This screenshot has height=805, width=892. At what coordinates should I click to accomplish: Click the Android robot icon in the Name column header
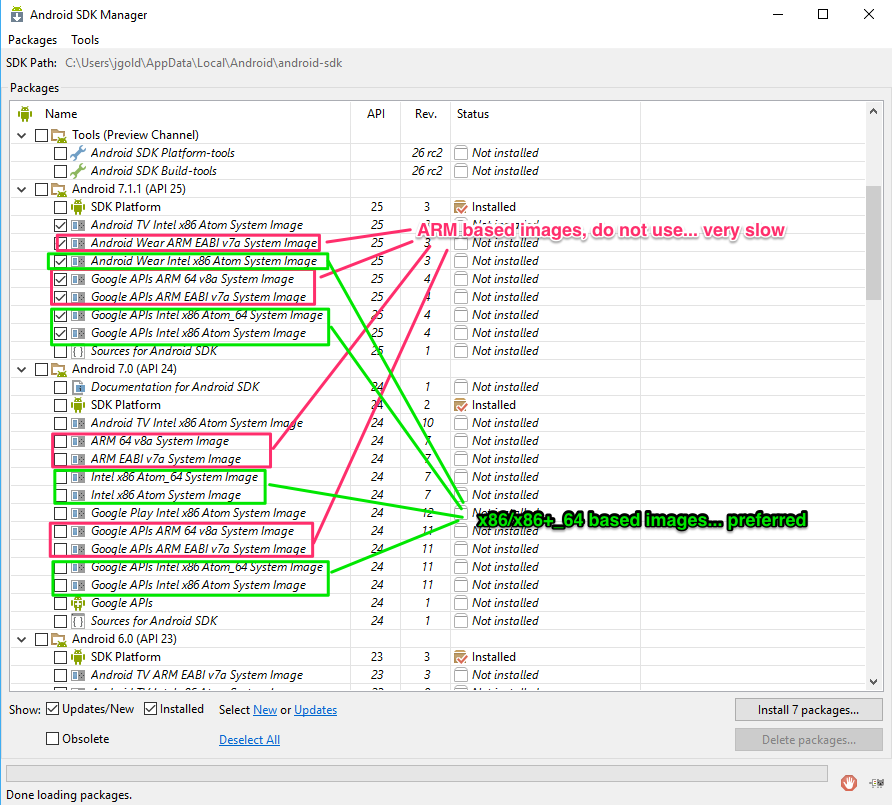(x=25, y=114)
